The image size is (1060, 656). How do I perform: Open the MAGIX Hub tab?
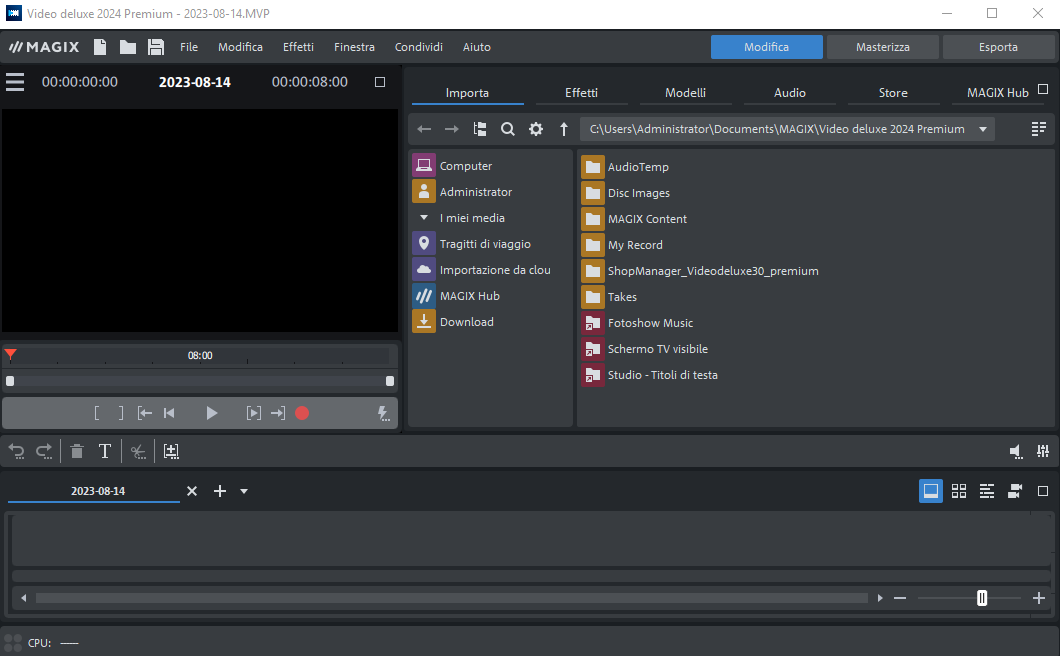997,93
